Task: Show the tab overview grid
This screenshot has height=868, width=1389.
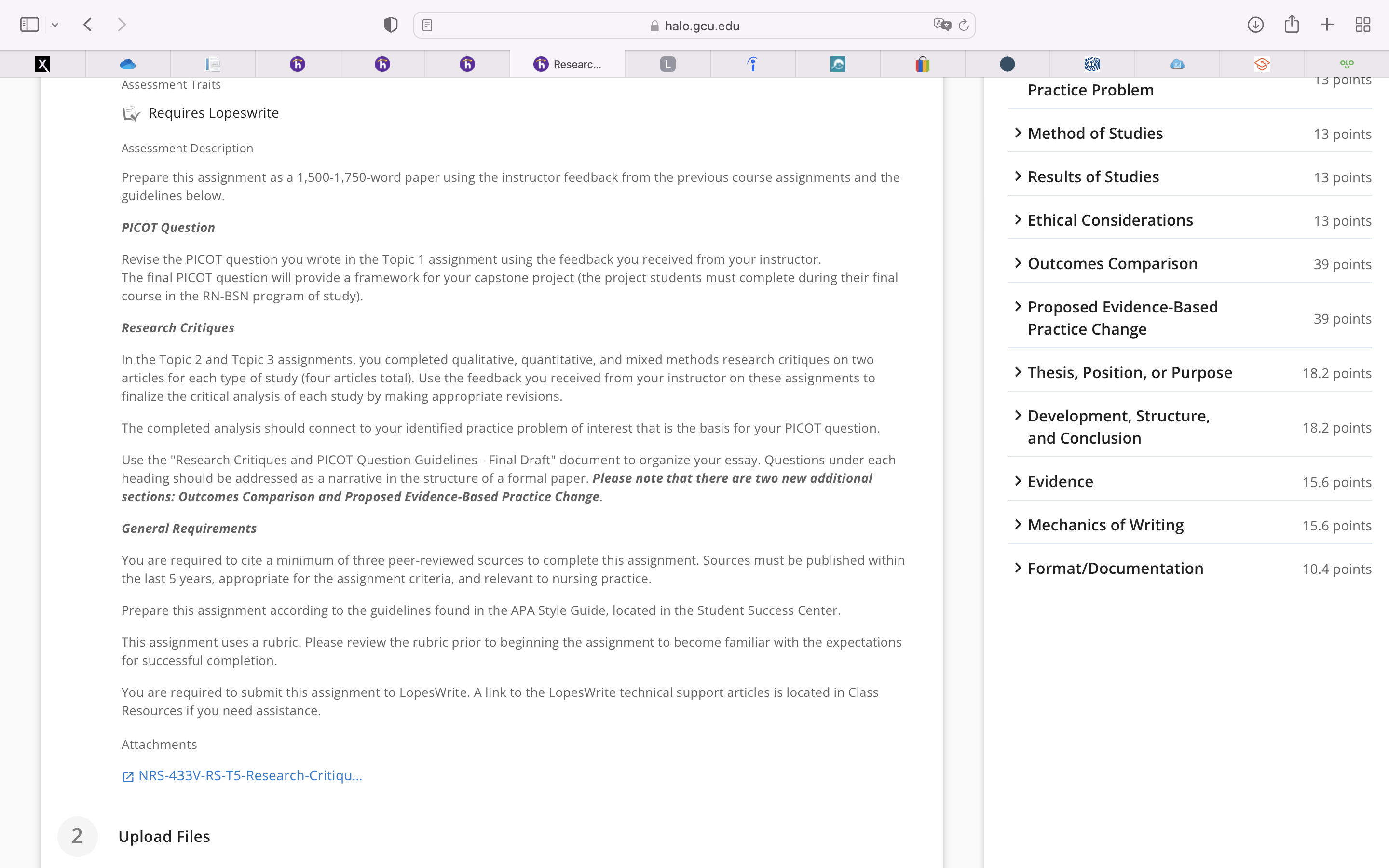Action: coord(1362,25)
